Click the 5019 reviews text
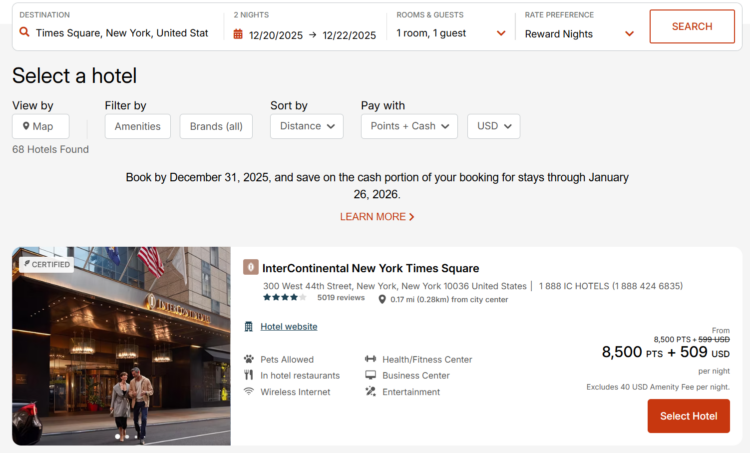750x453 pixels. point(341,298)
